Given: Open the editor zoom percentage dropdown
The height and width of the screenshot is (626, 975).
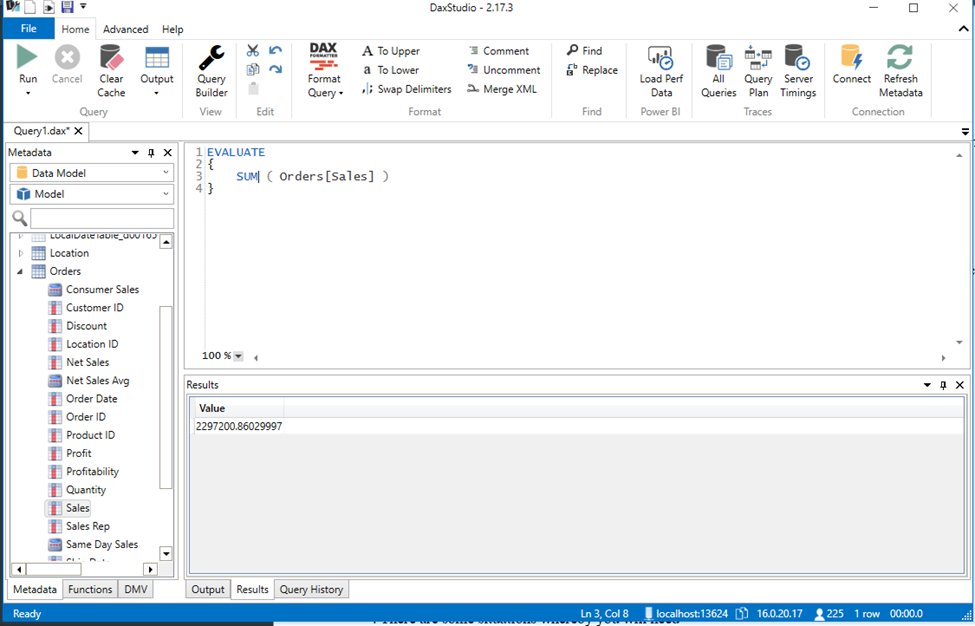Looking at the screenshot, I should [238, 356].
